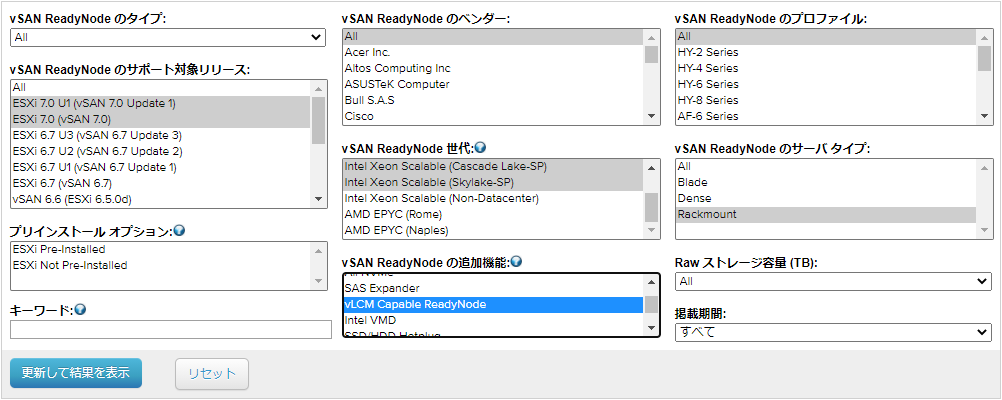Click the 更新して結果を表示 button

pos(76,373)
